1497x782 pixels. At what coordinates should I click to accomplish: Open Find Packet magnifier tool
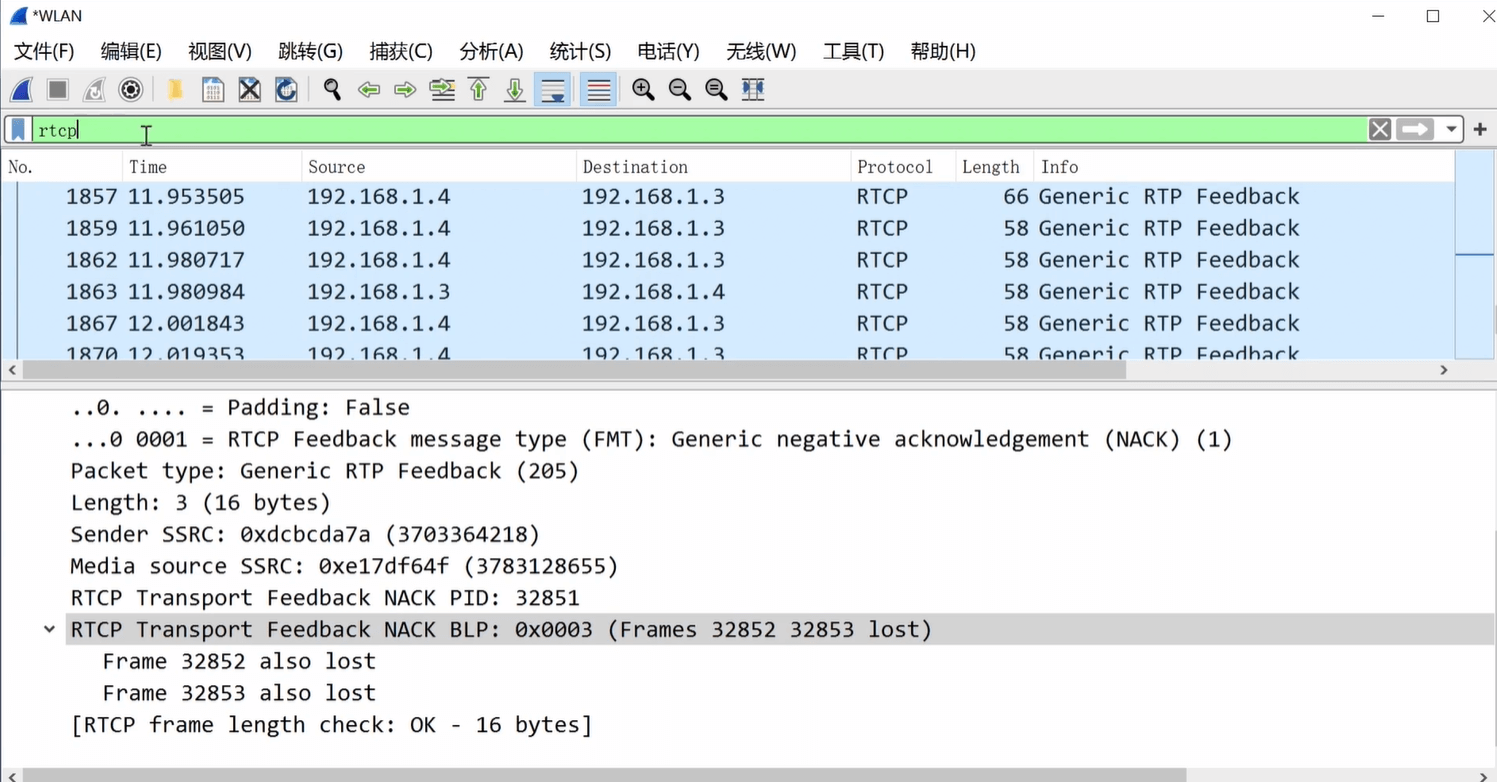pyautogui.click(x=332, y=90)
